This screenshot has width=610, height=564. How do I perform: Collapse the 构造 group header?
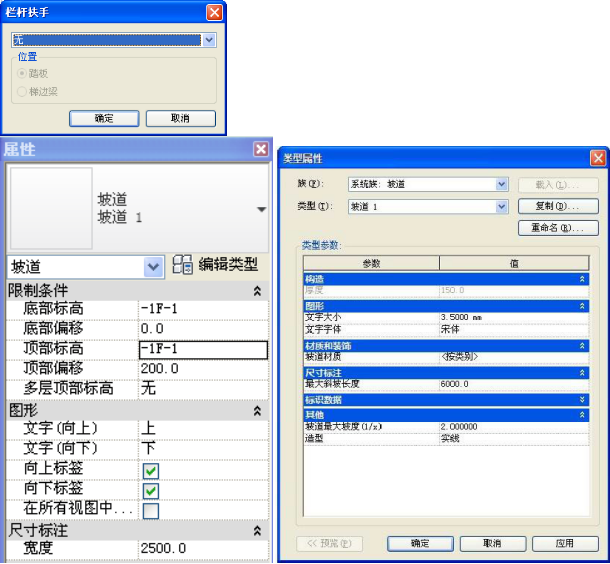click(x=582, y=279)
